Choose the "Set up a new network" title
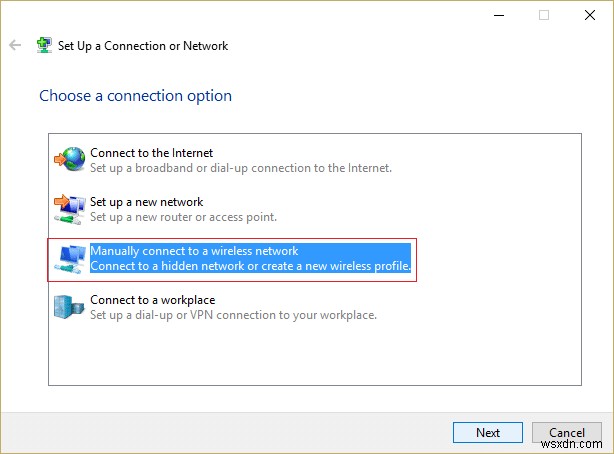Image resolution: width=614 pixels, height=454 pixels. point(146,202)
